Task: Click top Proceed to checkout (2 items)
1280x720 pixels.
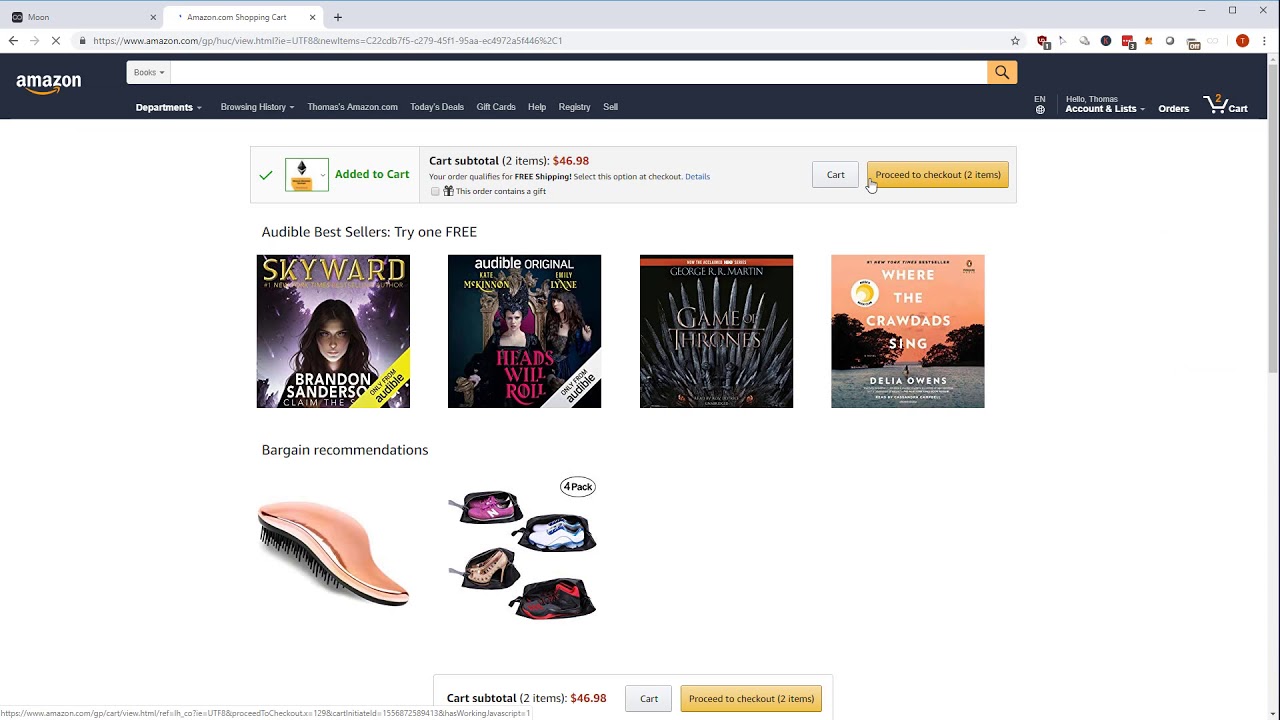Action: 938,175
